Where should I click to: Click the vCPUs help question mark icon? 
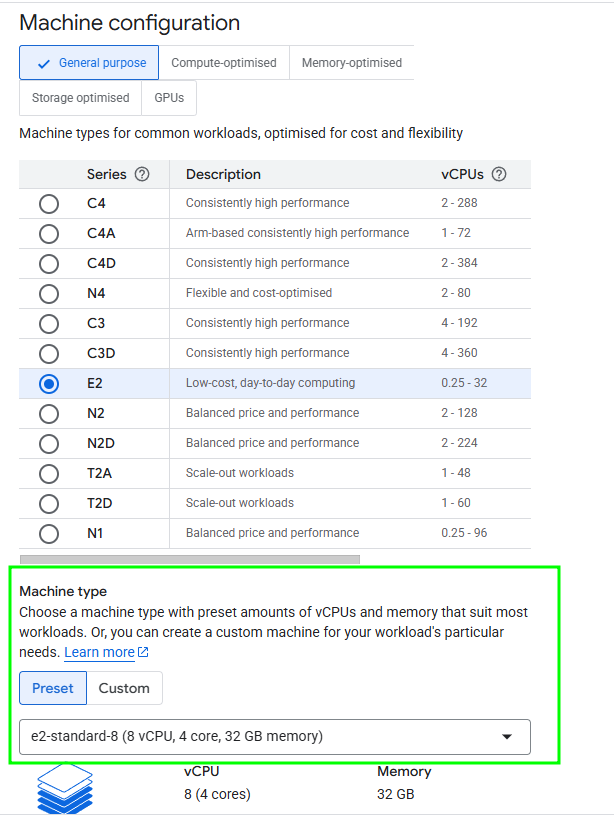point(499,174)
